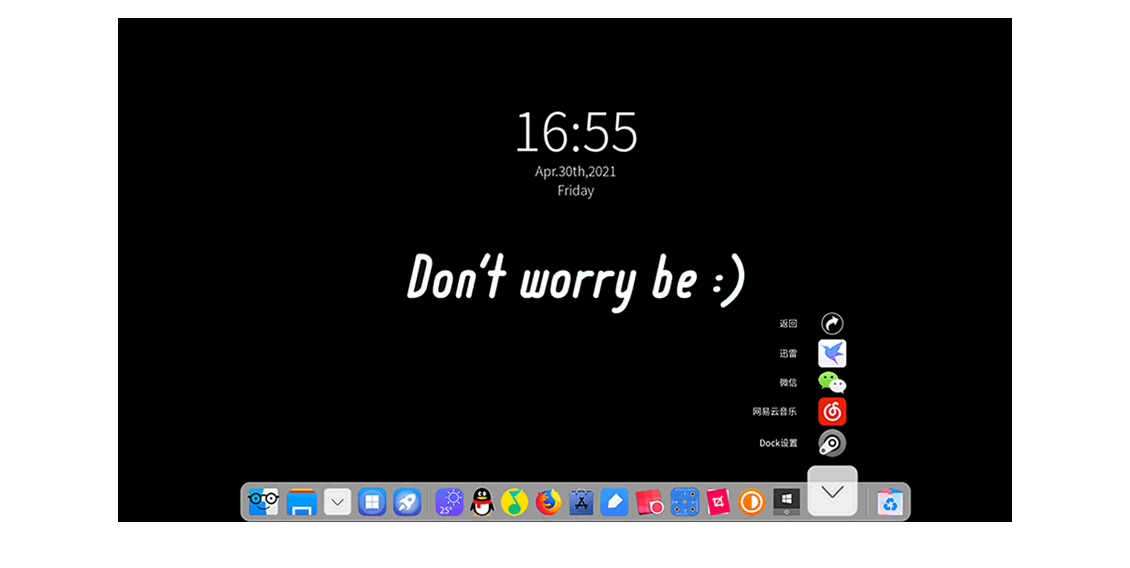The width and height of the screenshot is (1130, 568).
Task: Open the blue pencil note icon
Action: tap(615, 502)
